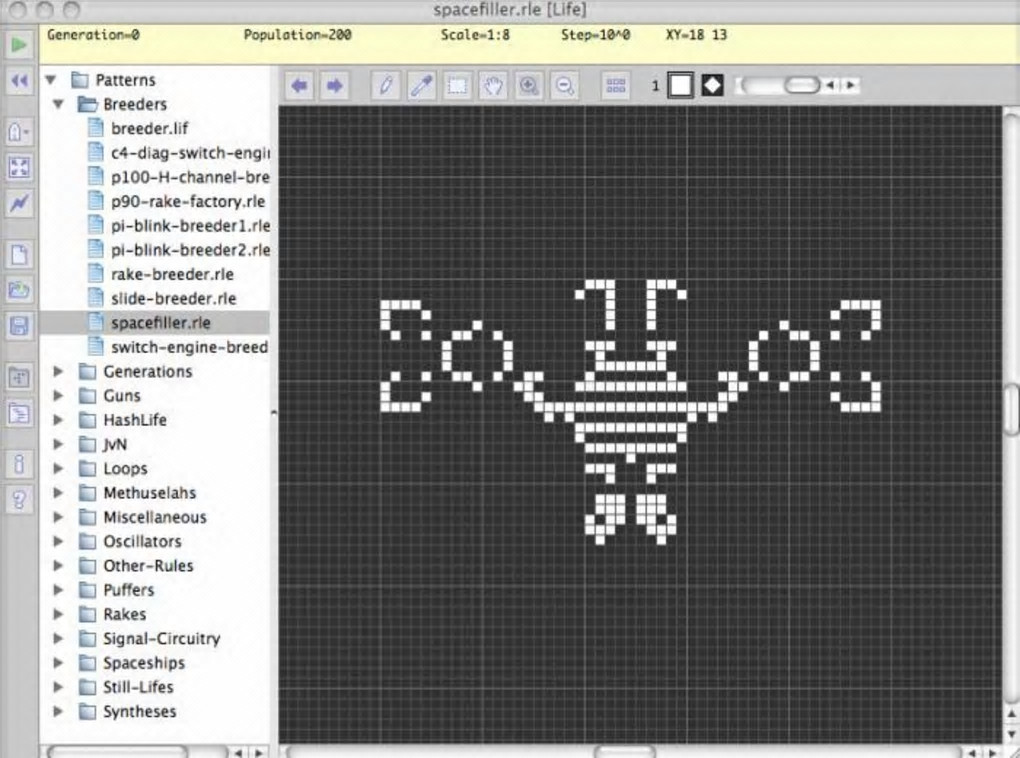Create a new pattern document
The height and width of the screenshot is (758, 1020).
tap(19, 254)
